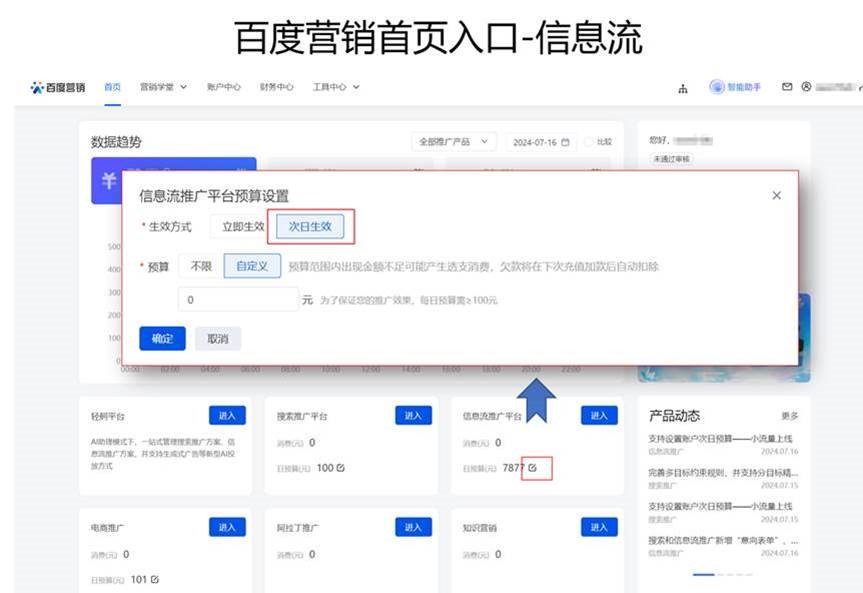Go to the 首页 tab

pyautogui.click(x=112, y=87)
